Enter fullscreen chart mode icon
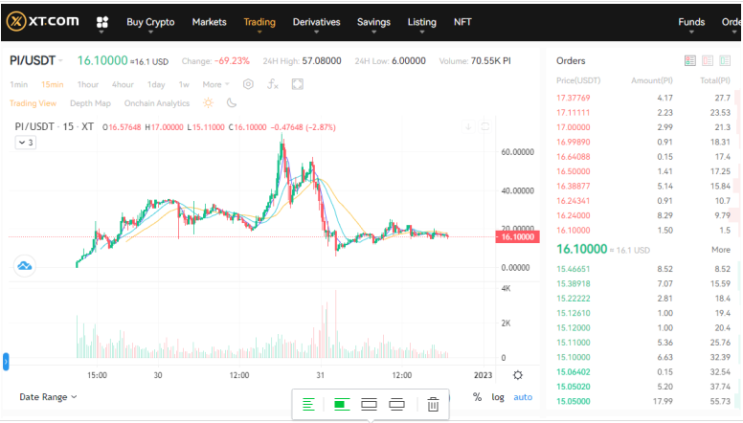The width and height of the screenshot is (743, 423). coord(297,84)
